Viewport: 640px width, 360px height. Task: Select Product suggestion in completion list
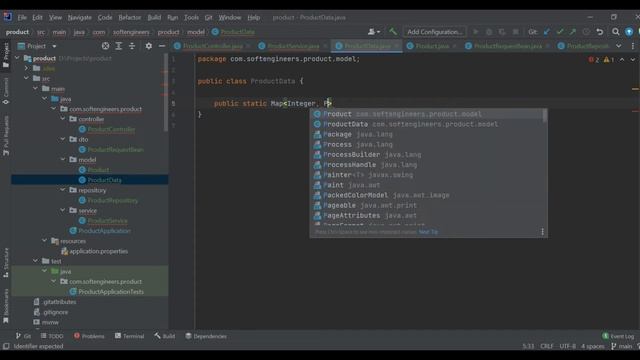[x=427, y=114]
